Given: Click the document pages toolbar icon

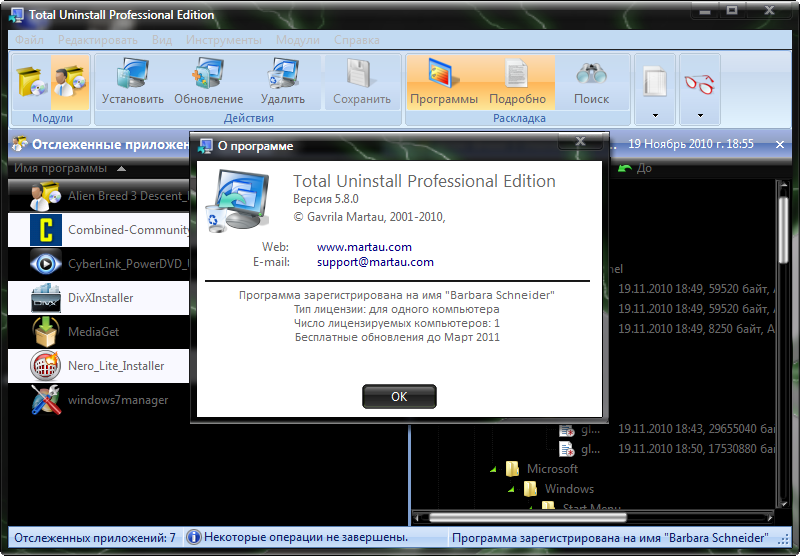Looking at the screenshot, I should (655, 82).
